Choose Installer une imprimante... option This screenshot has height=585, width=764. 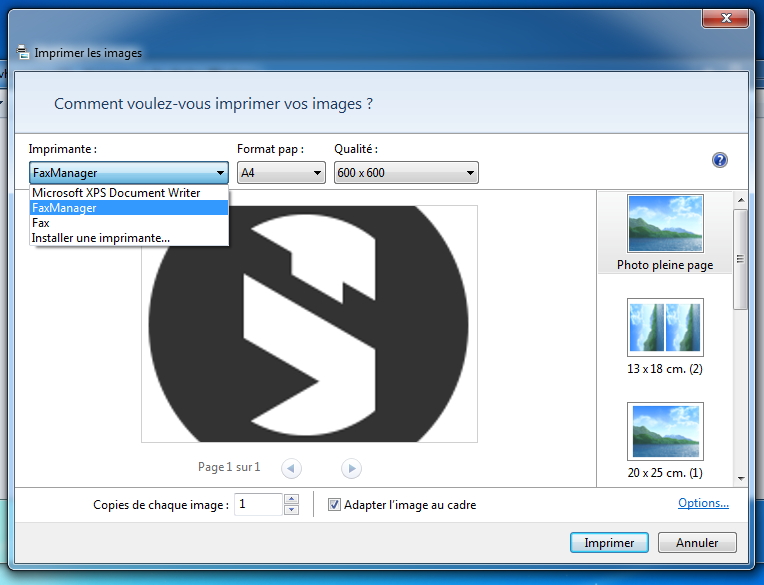(101, 238)
